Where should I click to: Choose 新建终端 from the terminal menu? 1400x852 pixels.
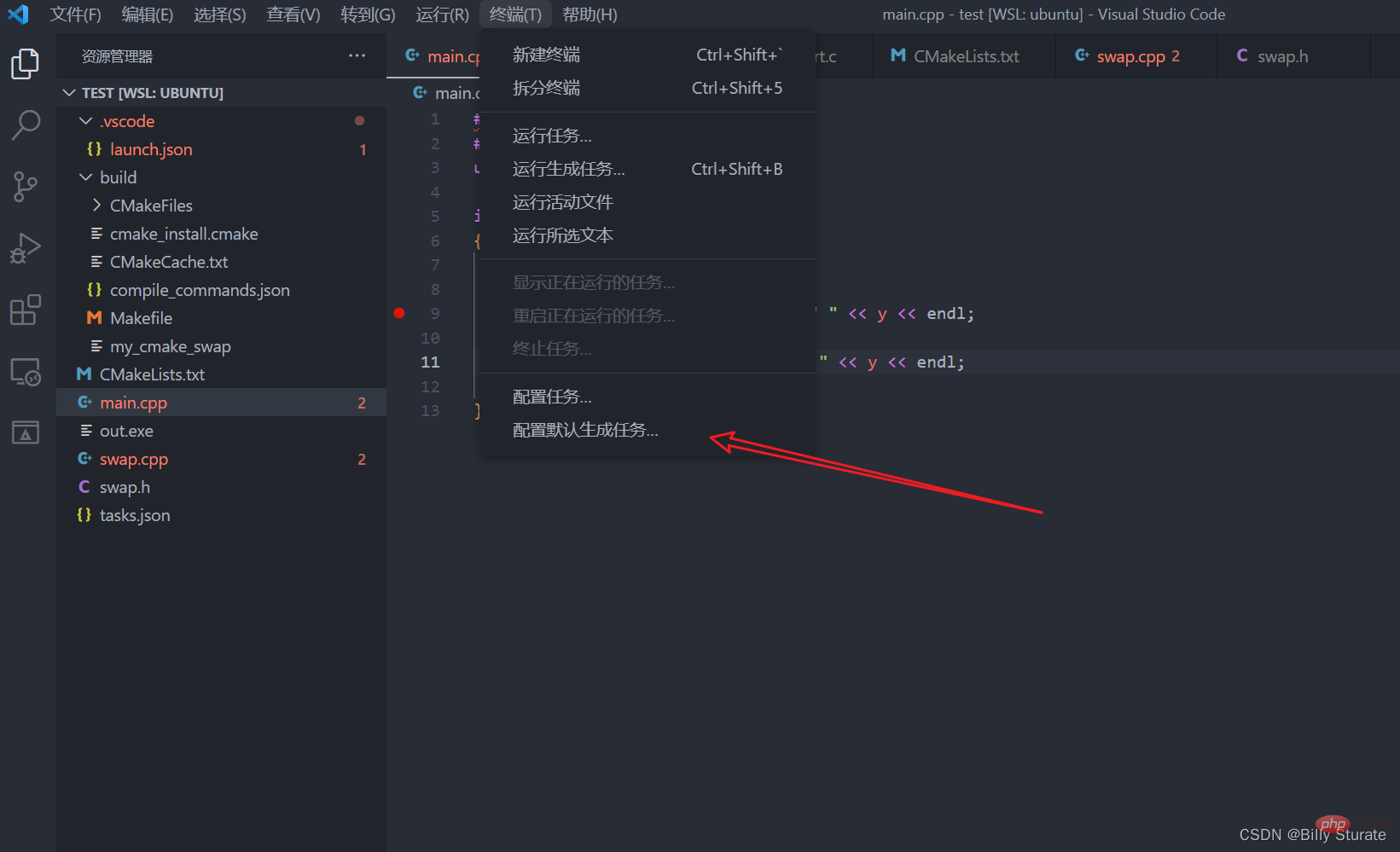(x=546, y=55)
